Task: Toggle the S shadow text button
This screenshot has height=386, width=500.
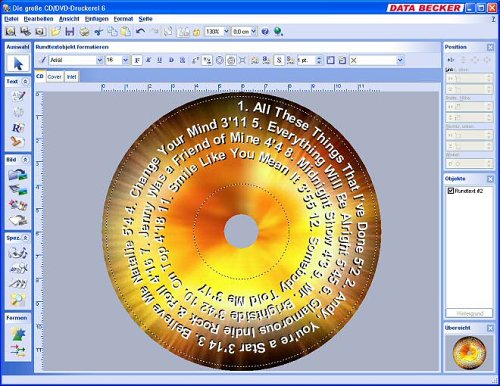Action: pyautogui.click(x=279, y=60)
